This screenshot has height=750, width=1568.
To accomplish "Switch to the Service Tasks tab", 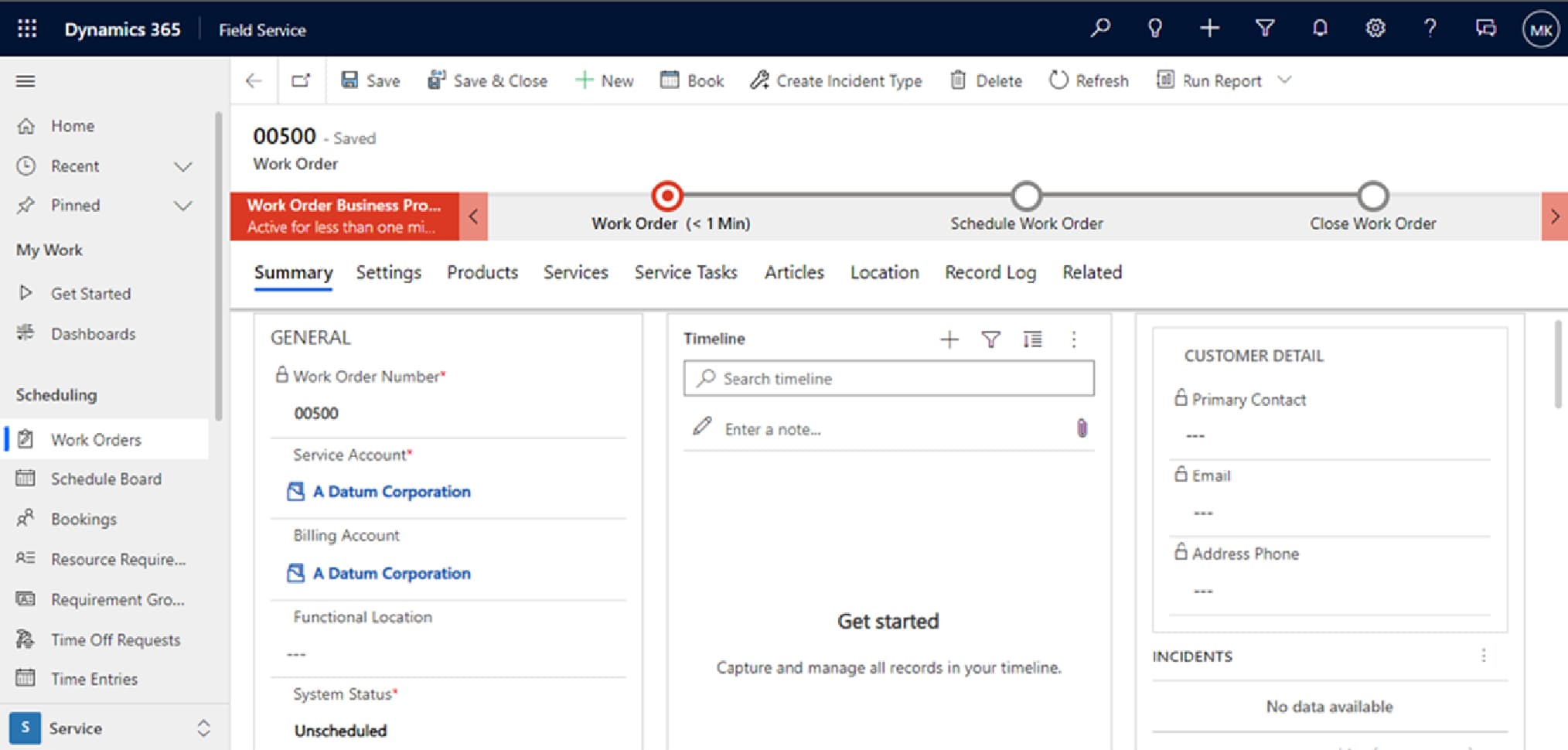I will (x=686, y=272).
